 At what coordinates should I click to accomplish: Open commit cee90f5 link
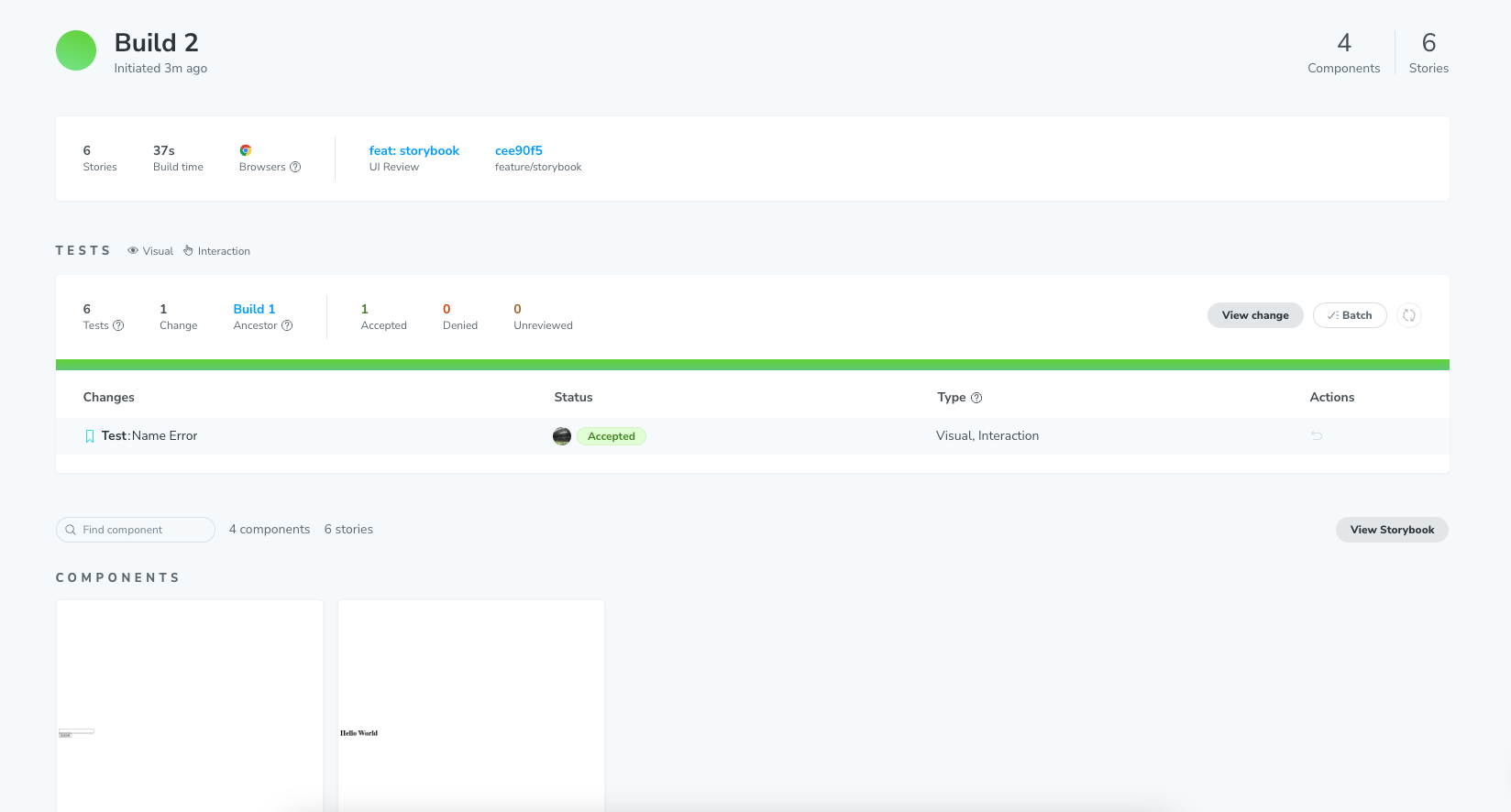click(519, 150)
